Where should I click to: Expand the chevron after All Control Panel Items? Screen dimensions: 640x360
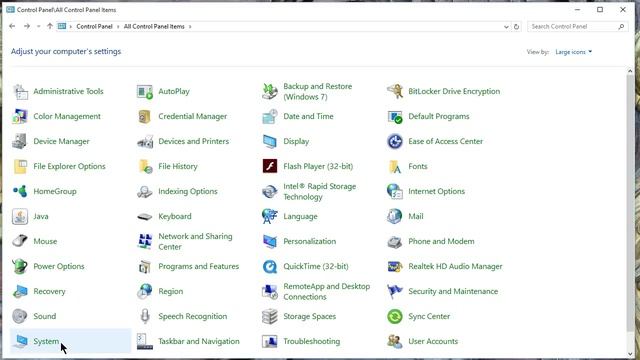pyautogui.click(x=190, y=27)
